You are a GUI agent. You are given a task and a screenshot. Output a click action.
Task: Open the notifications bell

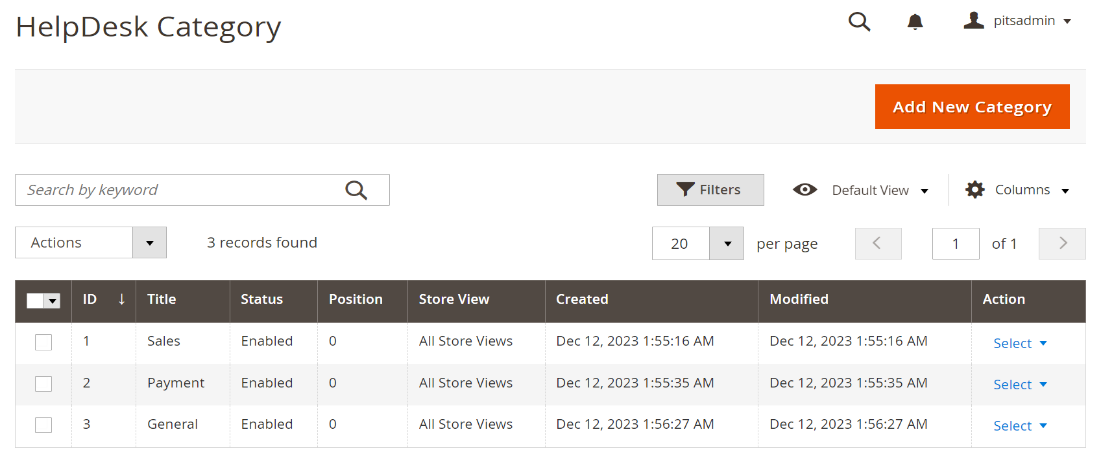pyautogui.click(x=915, y=21)
